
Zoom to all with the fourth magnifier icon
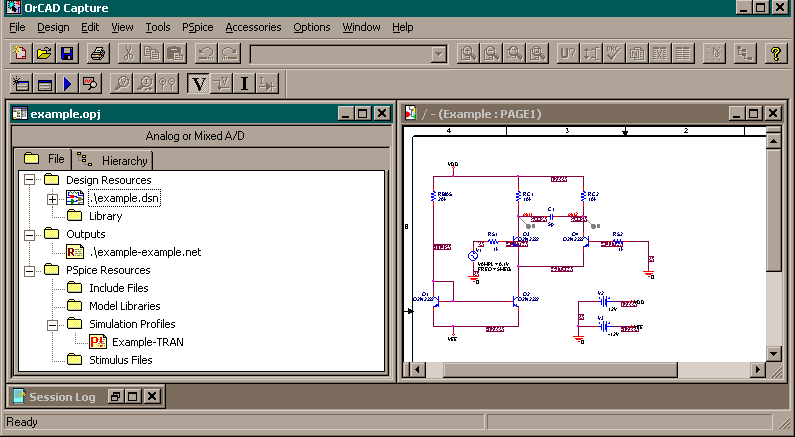[x=537, y=53]
